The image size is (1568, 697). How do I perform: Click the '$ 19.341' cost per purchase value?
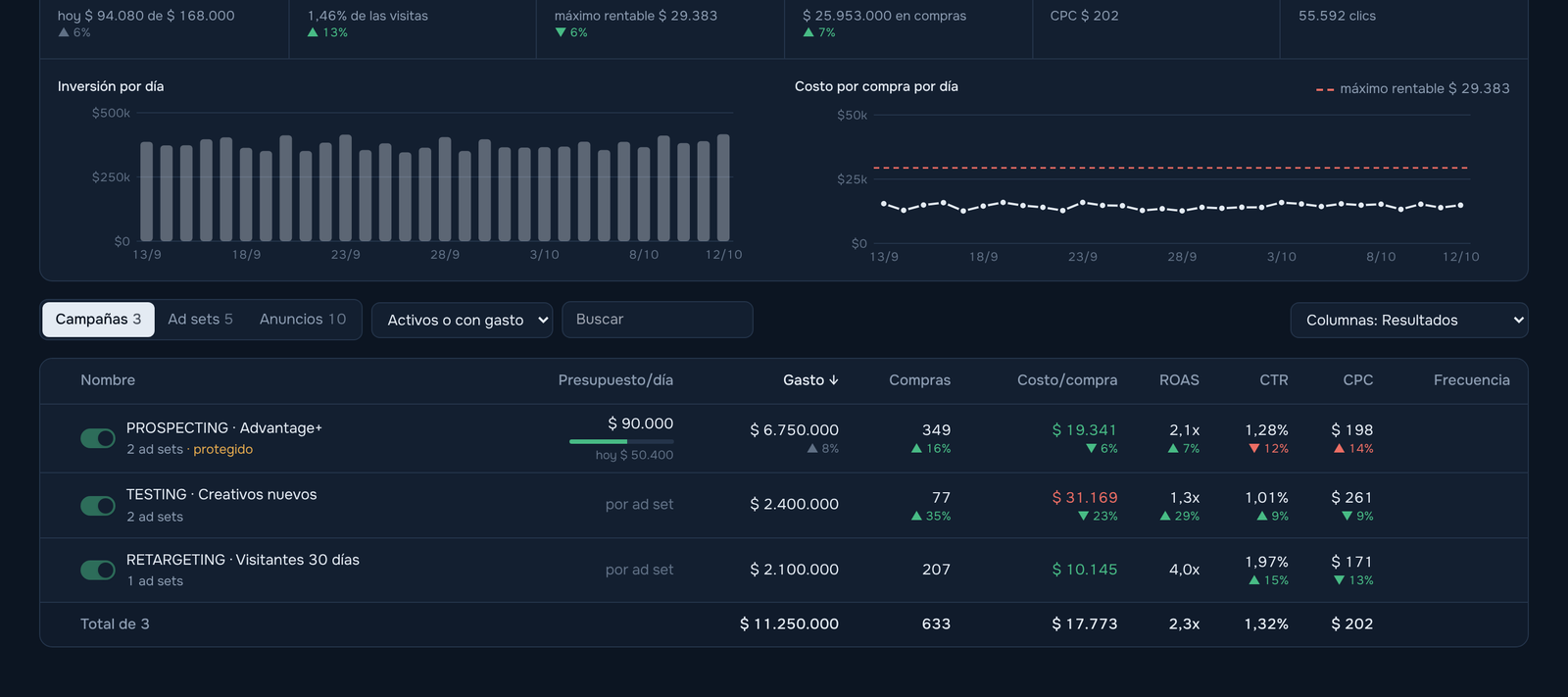point(1085,430)
